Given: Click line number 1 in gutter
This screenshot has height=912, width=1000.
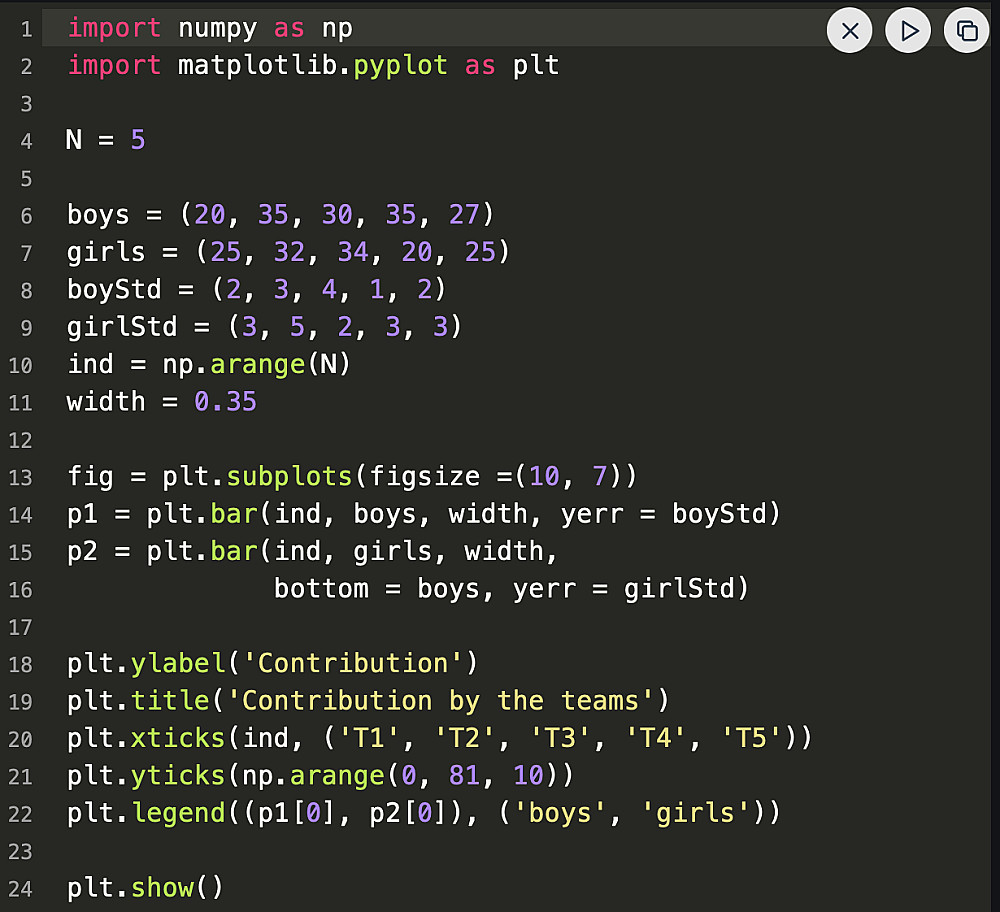Looking at the screenshot, I should tap(26, 29).
